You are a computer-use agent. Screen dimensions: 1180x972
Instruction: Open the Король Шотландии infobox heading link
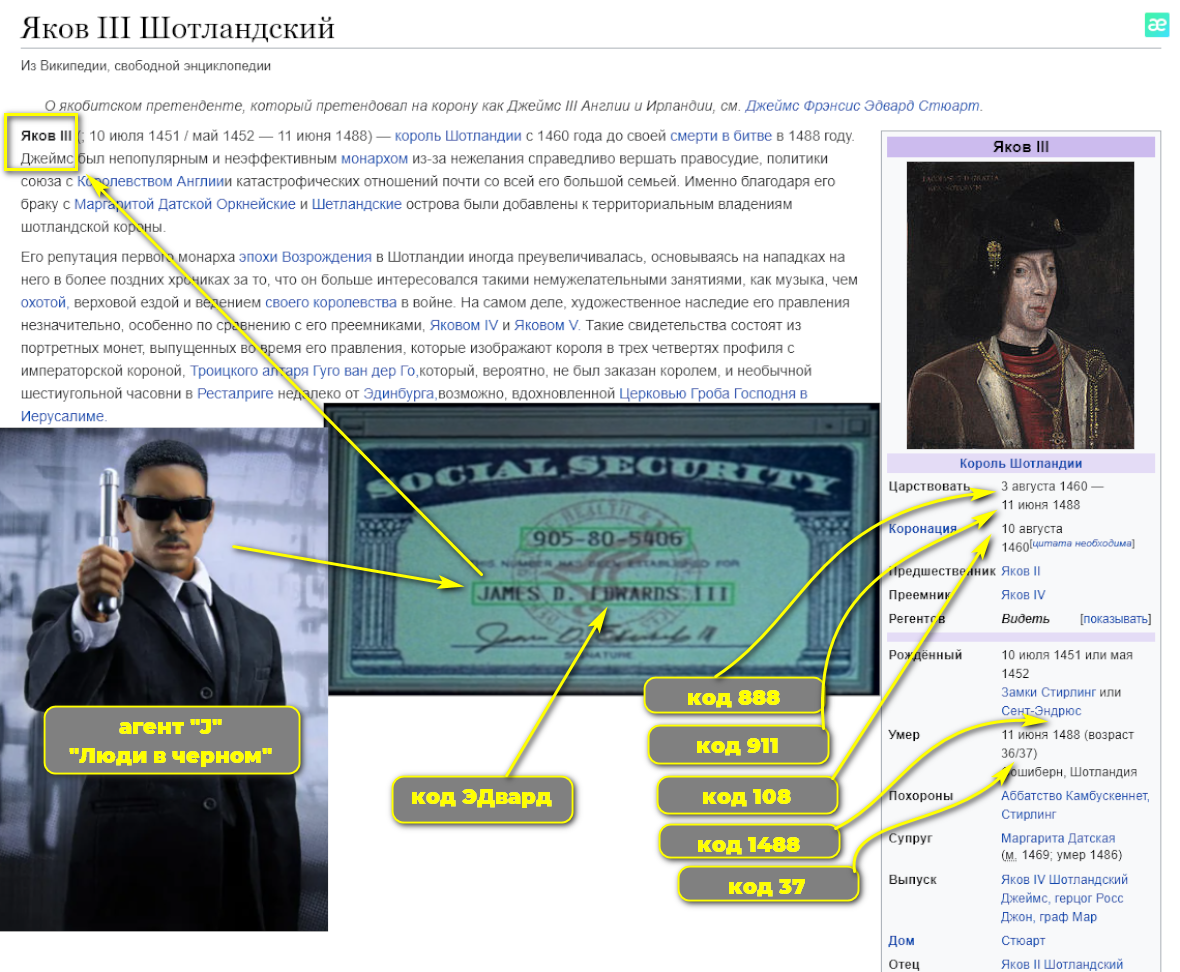(1020, 463)
